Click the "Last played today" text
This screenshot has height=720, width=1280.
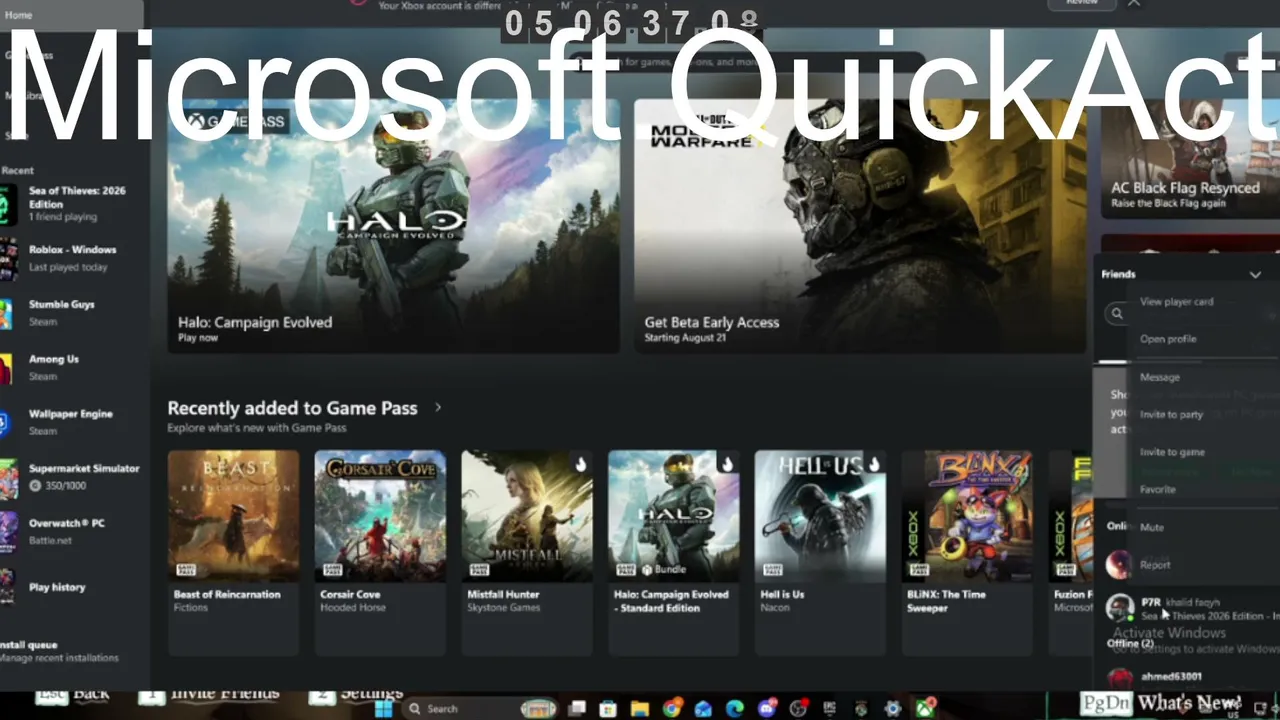click(x=68, y=267)
